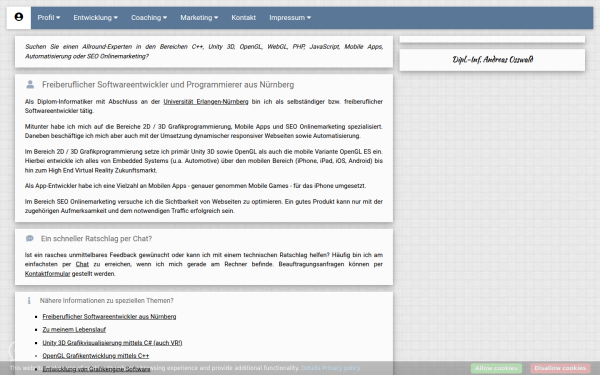Expand the Marketing menu
This screenshot has width=600, height=375.
click(199, 18)
